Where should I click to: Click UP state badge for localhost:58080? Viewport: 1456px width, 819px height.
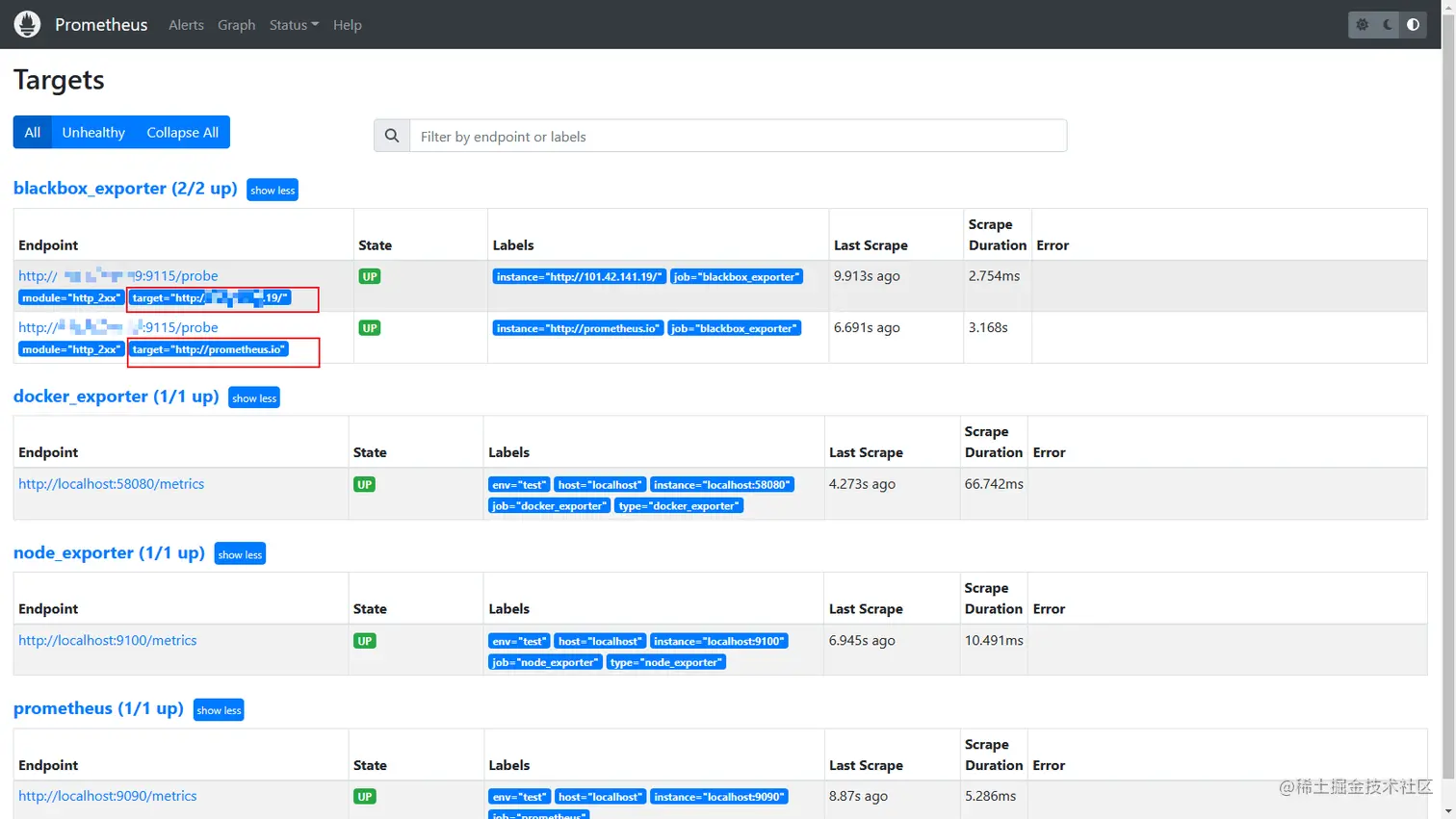pyautogui.click(x=364, y=484)
